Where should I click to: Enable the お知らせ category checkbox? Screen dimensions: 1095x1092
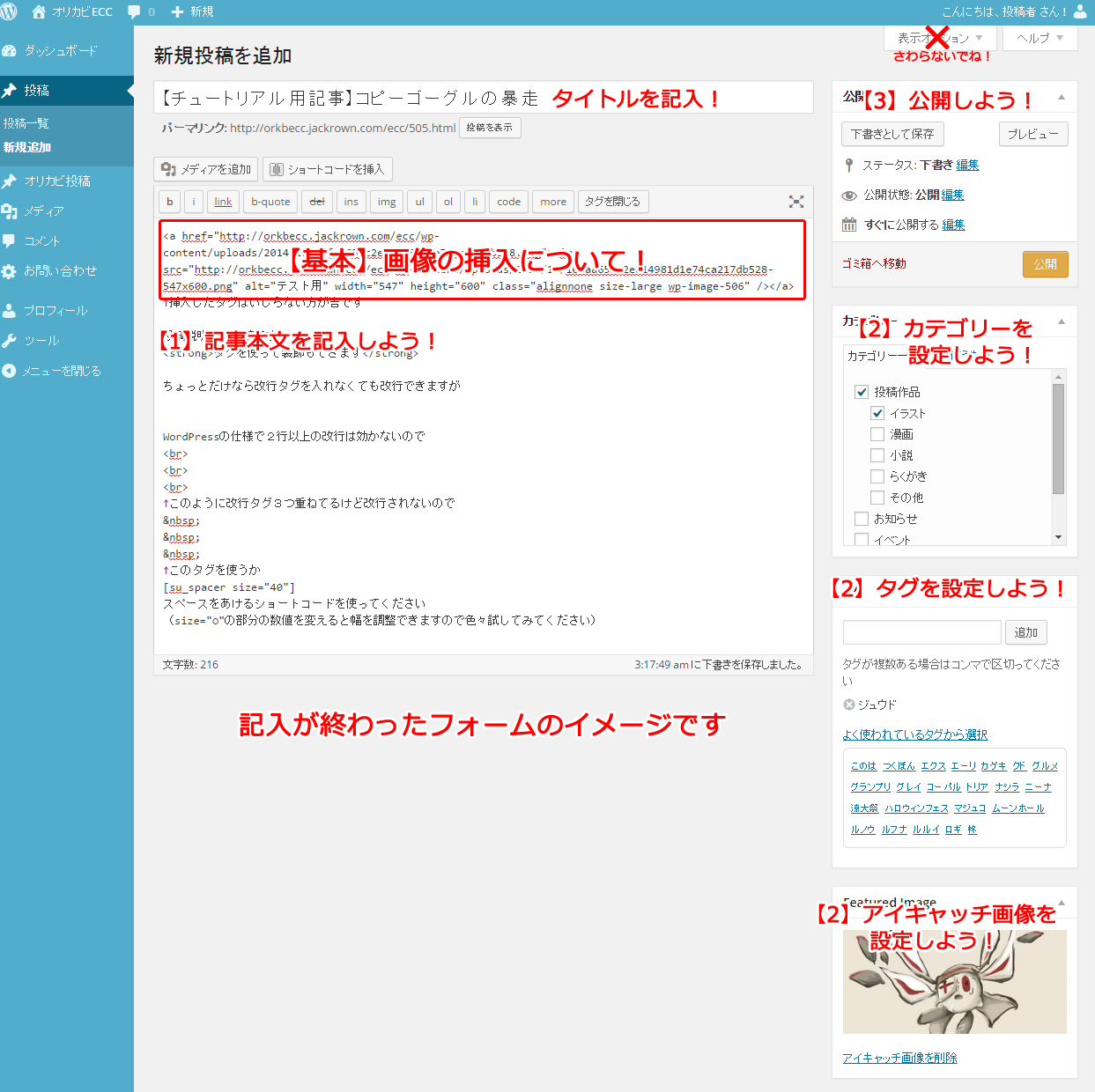coord(862,519)
